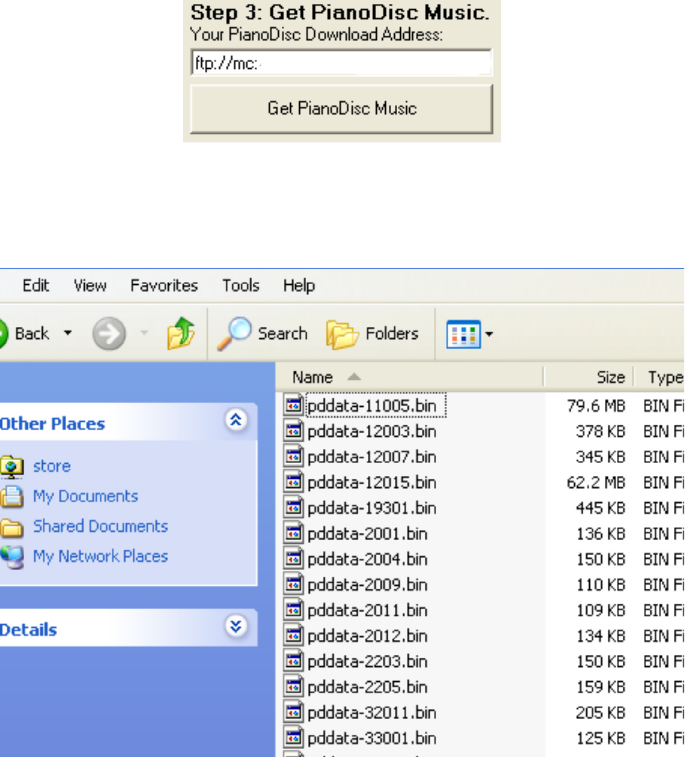685x757 pixels.
Task: Click the file icon of pddata-2009.bin
Action: click(x=294, y=584)
